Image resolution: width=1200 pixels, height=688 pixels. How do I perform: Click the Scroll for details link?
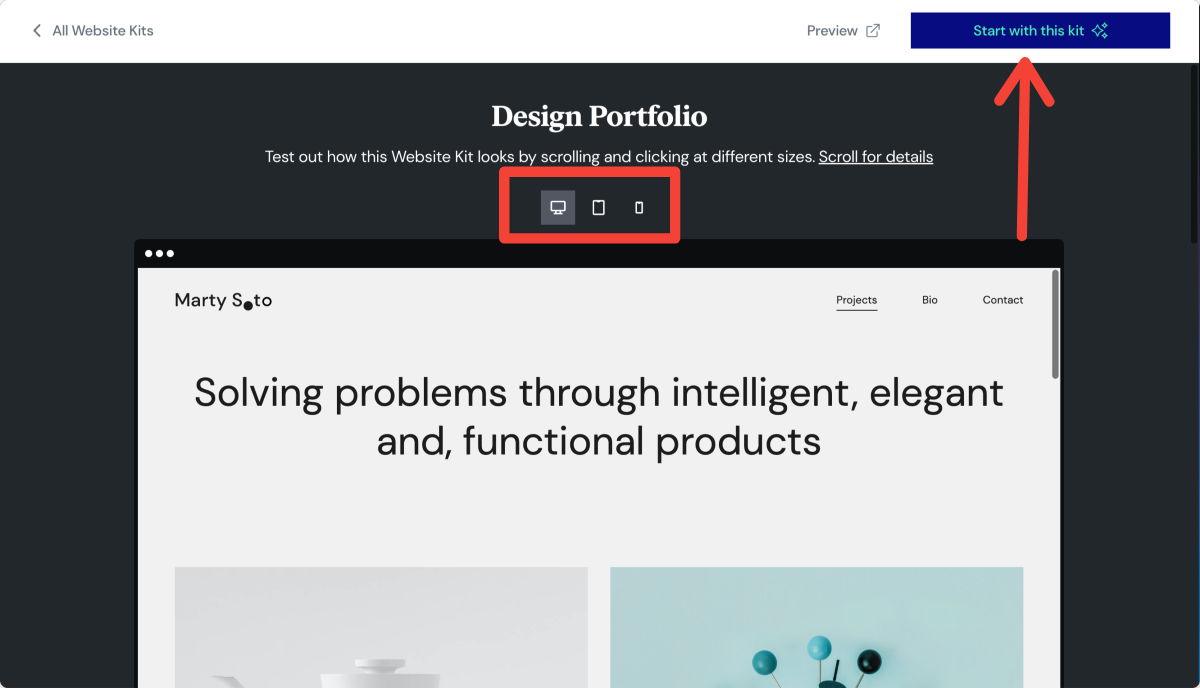(876, 157)
